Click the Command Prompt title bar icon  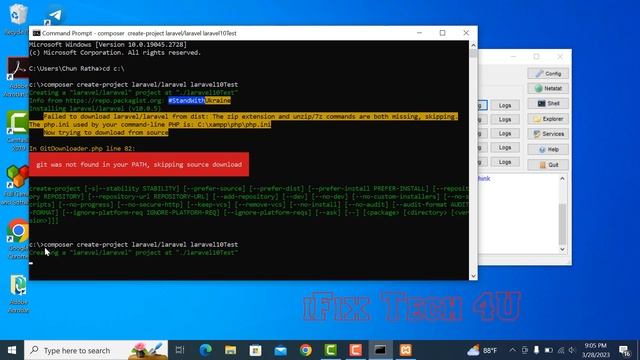(x=36, y=33)
